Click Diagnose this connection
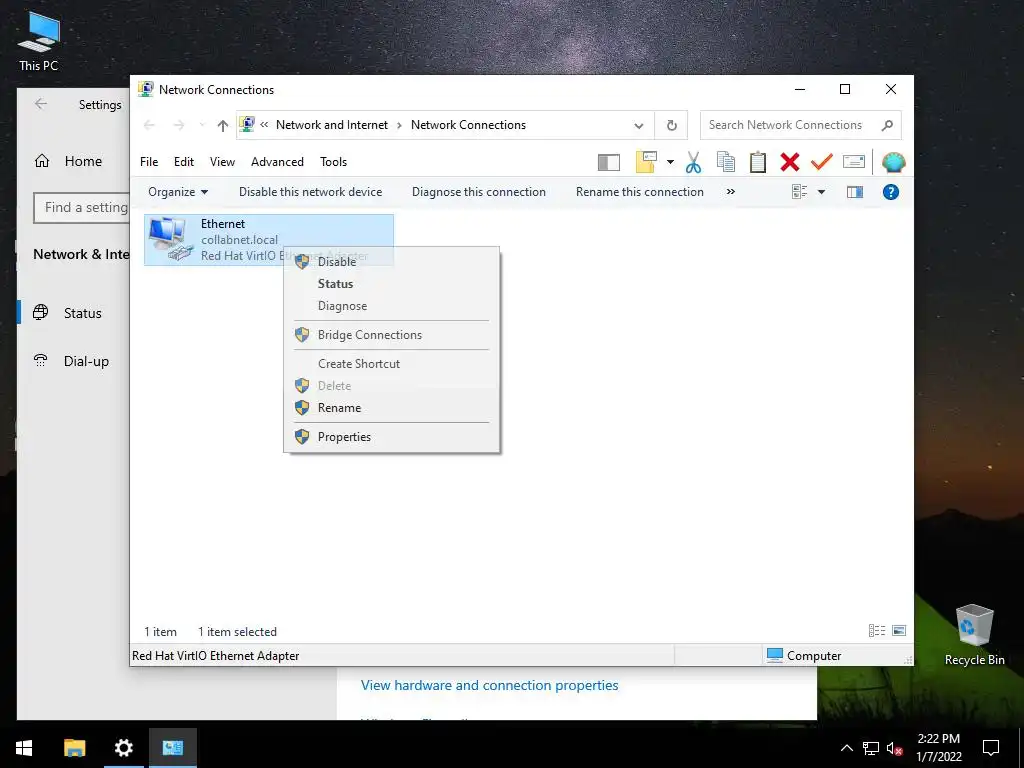This screenshot has height=768, width=1024. coord(479,192)
